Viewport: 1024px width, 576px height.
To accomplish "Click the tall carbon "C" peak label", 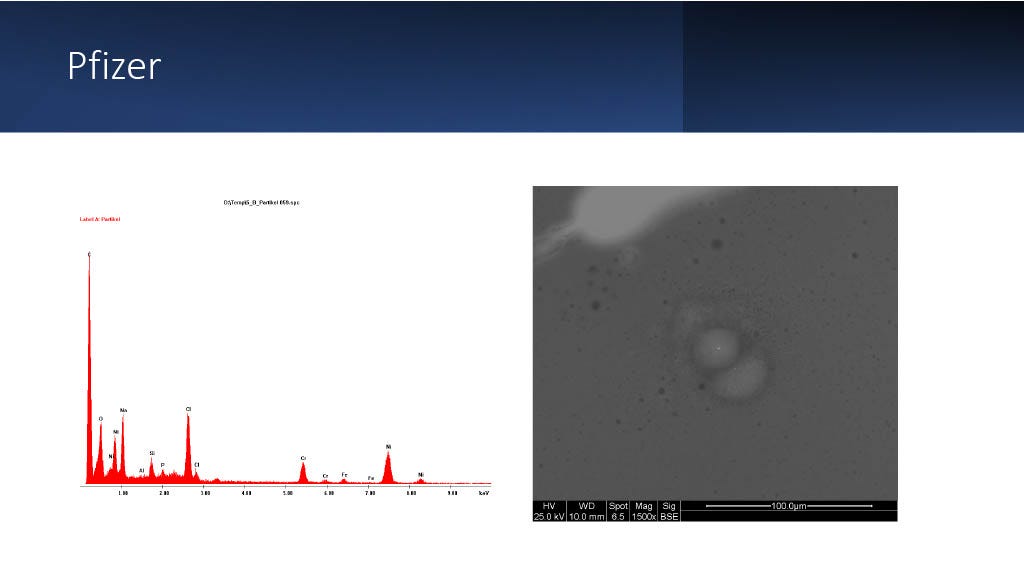I will tap(89, 255).
